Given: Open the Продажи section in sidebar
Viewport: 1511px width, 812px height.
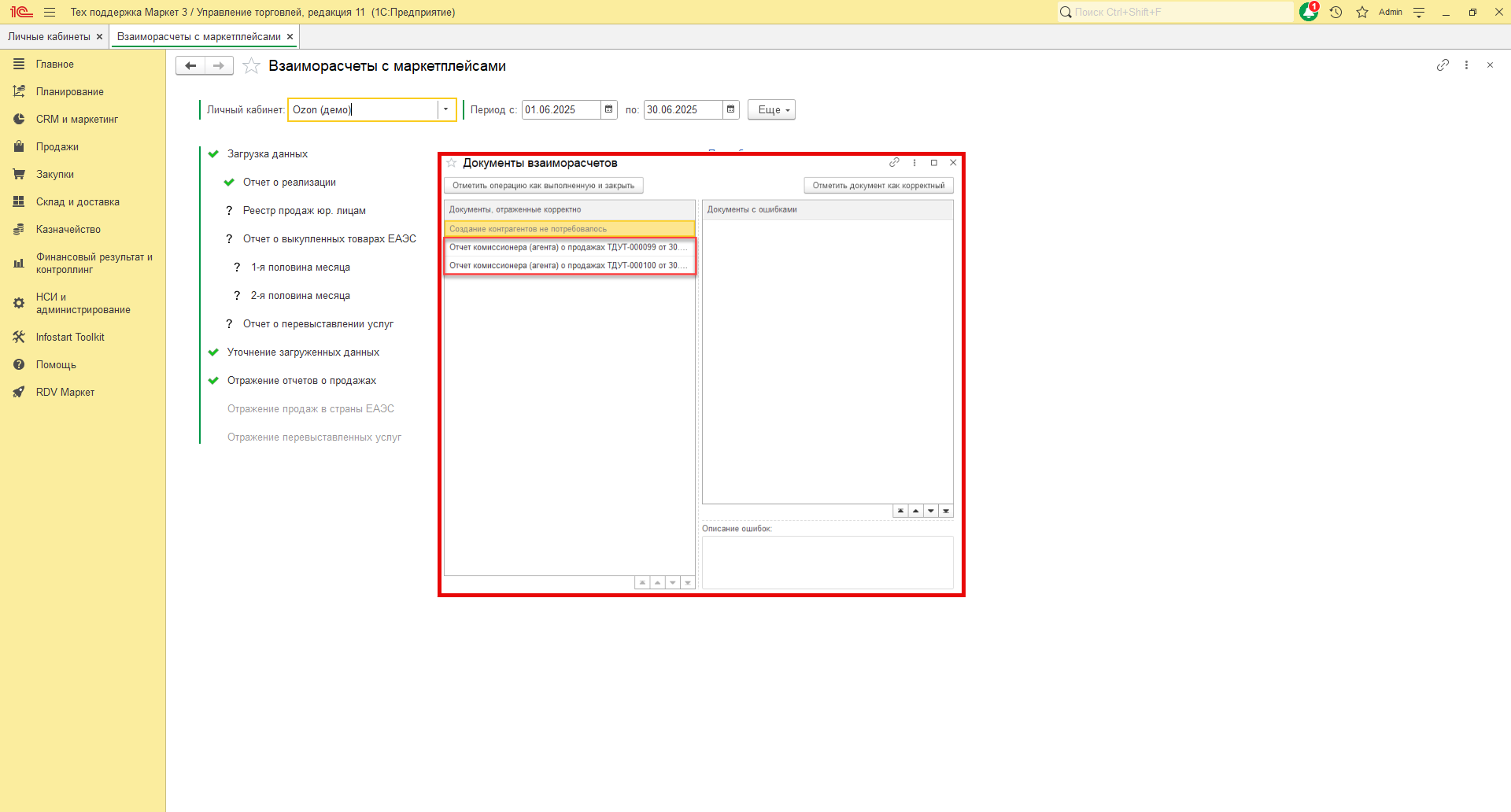Looking at the screenshot, I should (57, 147).
